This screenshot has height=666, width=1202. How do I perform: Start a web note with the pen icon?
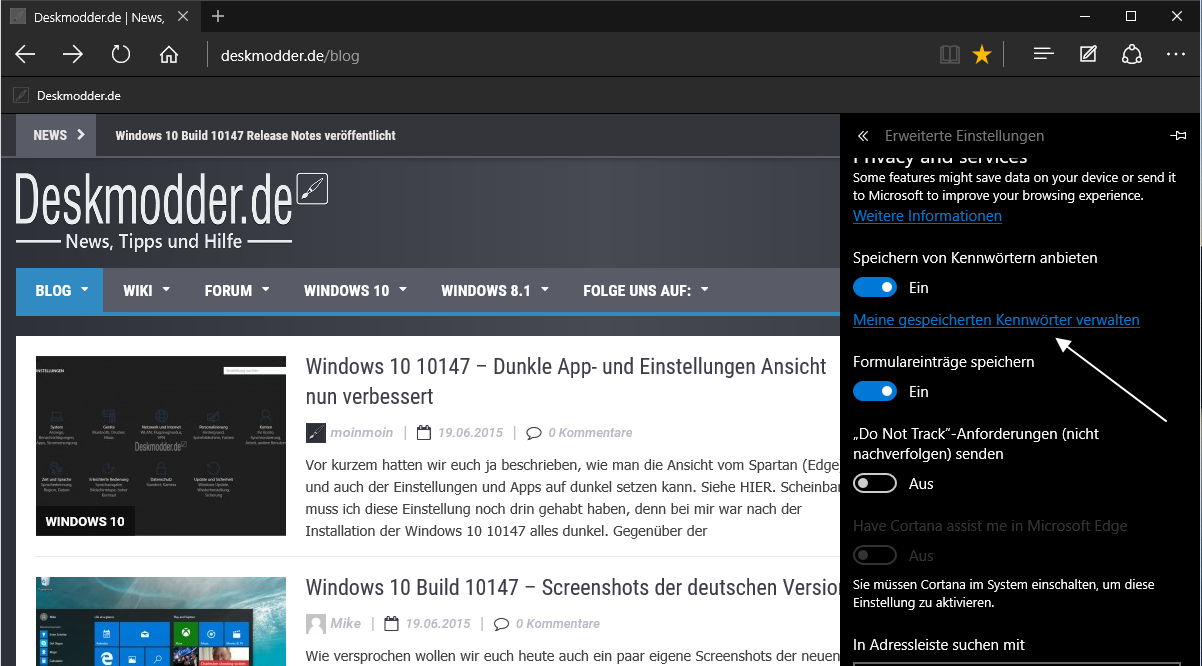pos(1088,54)
